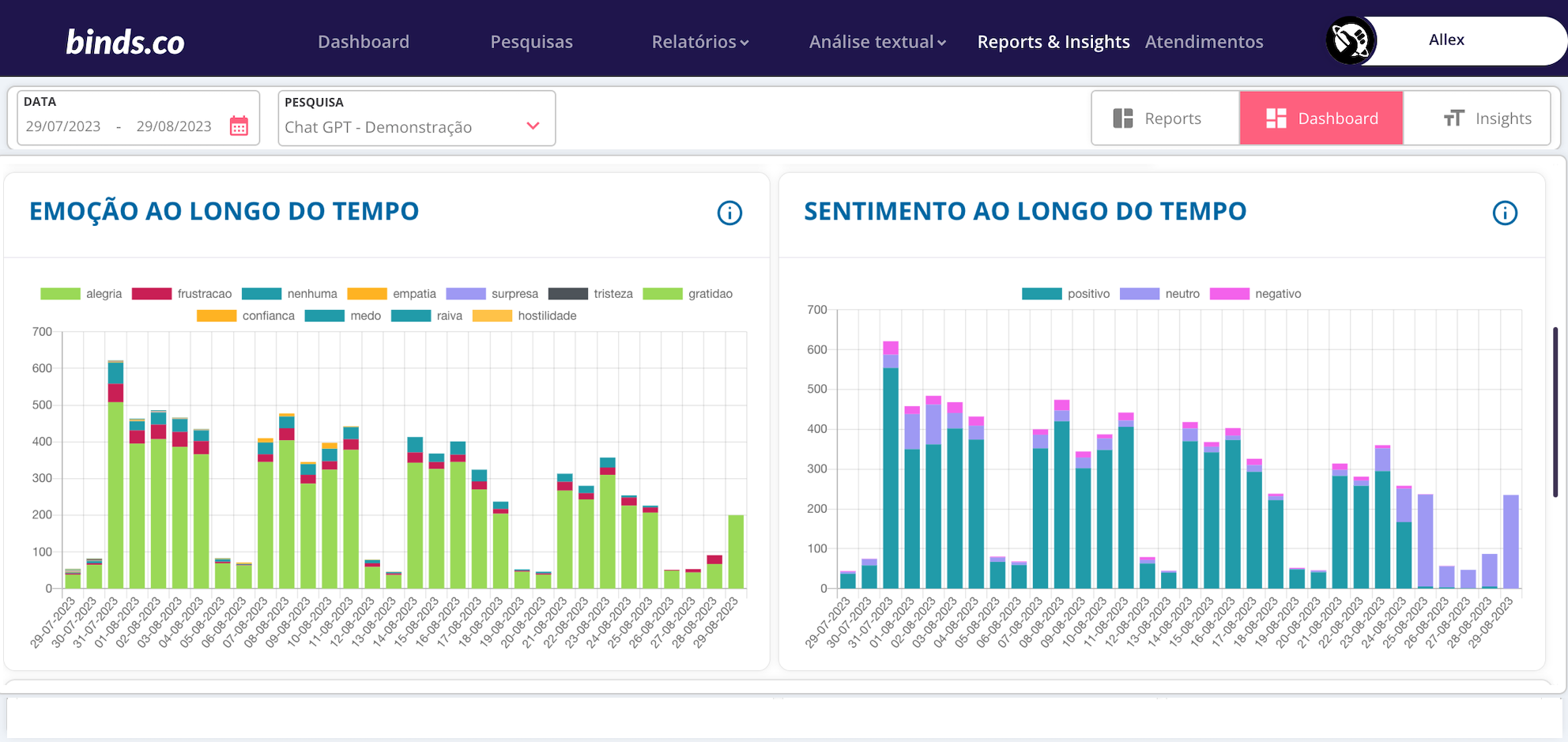Image resolution: width=1568 pixels, height=742 pixels.
Task: Click the Allex user avatar icon
Action: click(1351, 40)
